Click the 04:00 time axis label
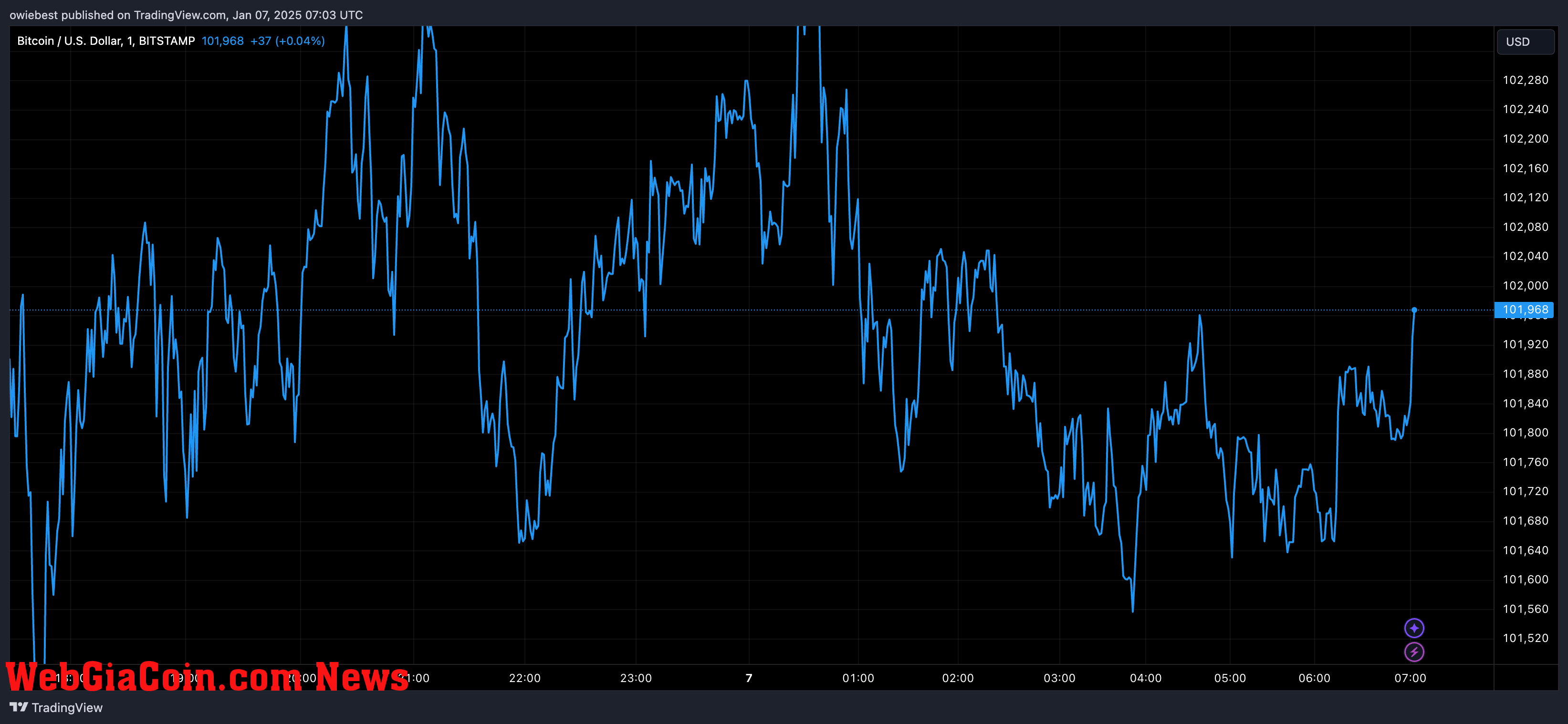Screen dimensions: 1568x724 (x=1146, y=678)
